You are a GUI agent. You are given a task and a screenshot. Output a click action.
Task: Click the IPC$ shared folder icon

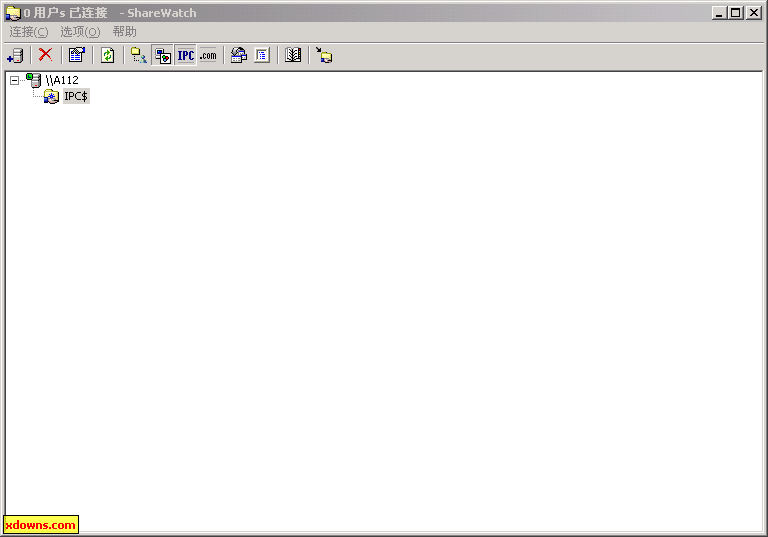[x=51, y=97]
